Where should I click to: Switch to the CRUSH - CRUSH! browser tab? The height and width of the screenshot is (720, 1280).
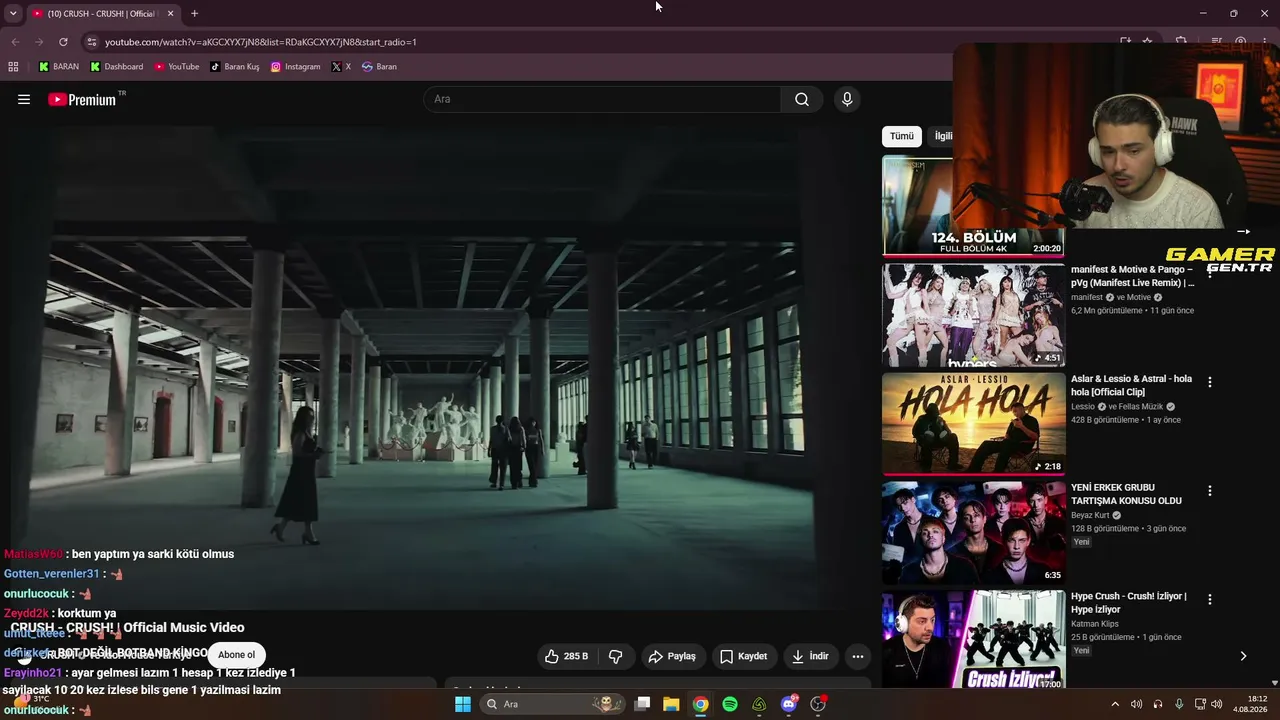pyautogui.click(x=95, y=14)
